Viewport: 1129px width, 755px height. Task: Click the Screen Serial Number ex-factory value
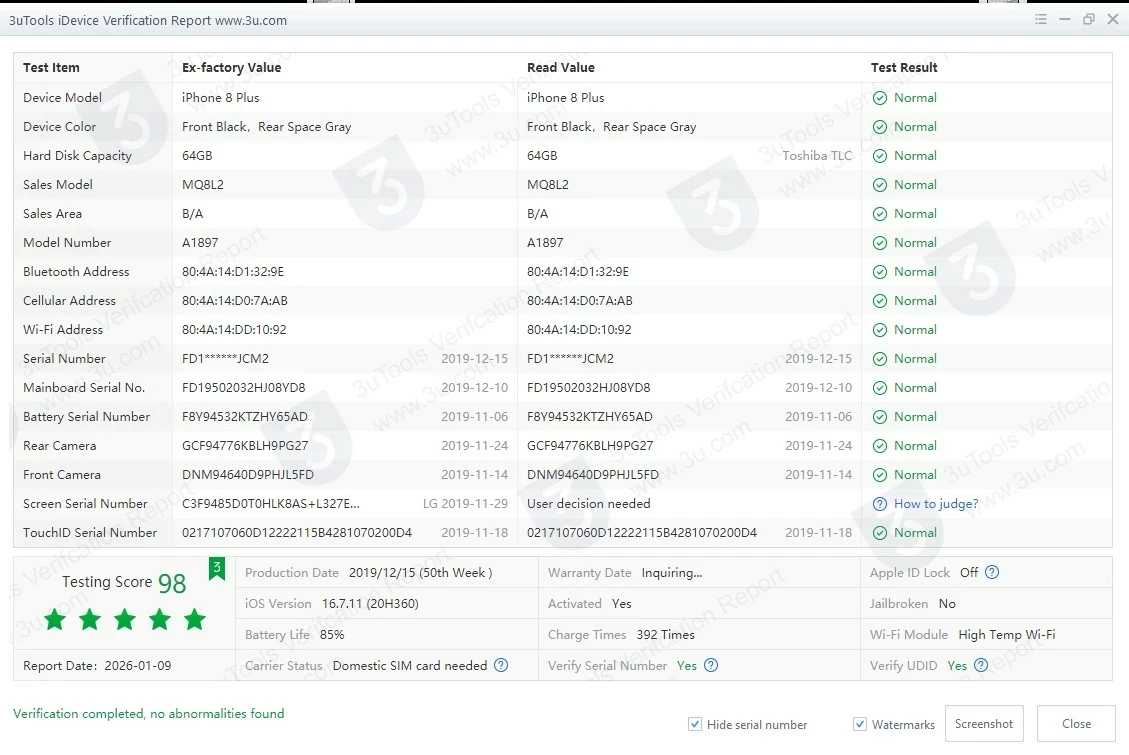(x=271, y=504)
